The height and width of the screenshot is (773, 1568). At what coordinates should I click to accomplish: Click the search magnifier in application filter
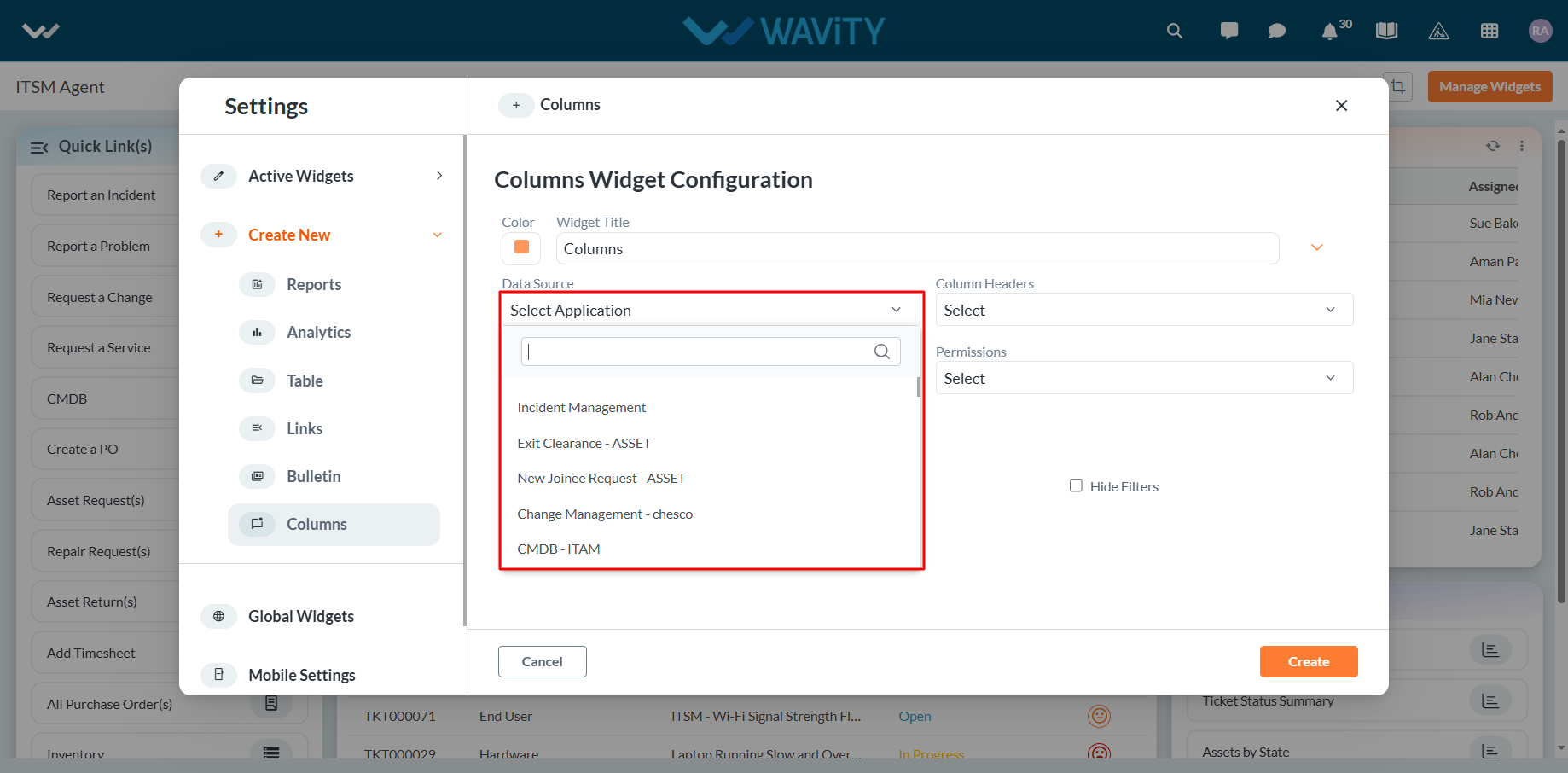tap(882, 352)
